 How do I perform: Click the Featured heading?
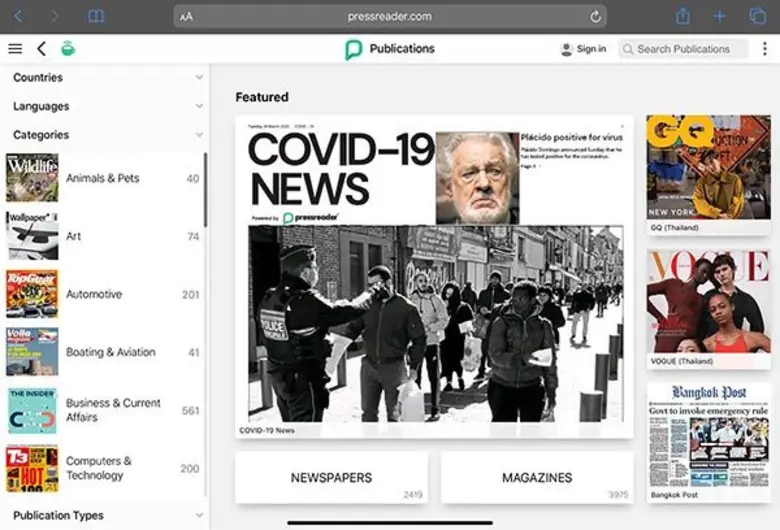[262, 97]
